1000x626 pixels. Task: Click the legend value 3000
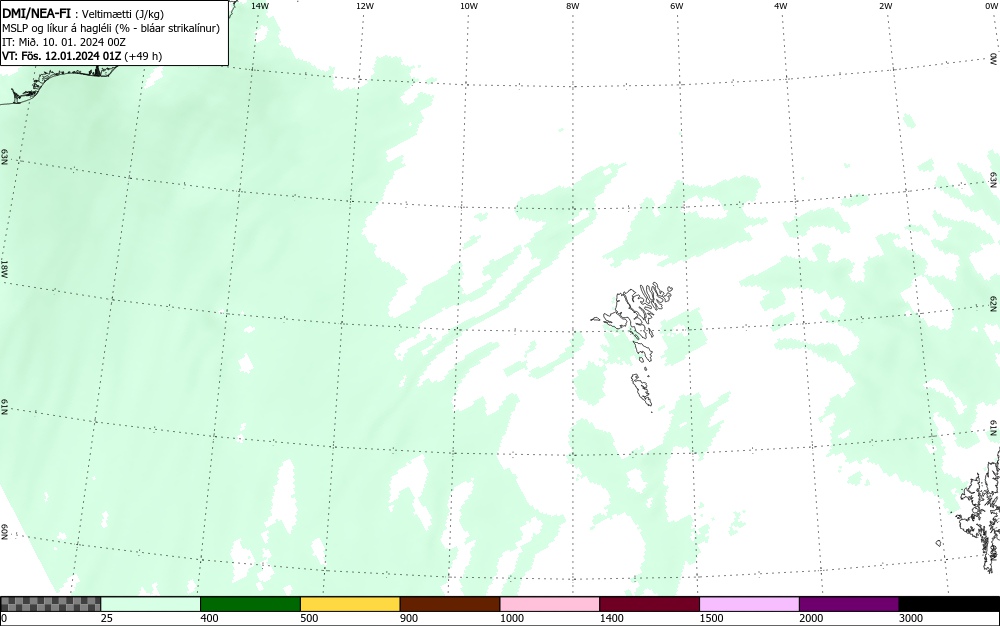click(x=911, y=618)
